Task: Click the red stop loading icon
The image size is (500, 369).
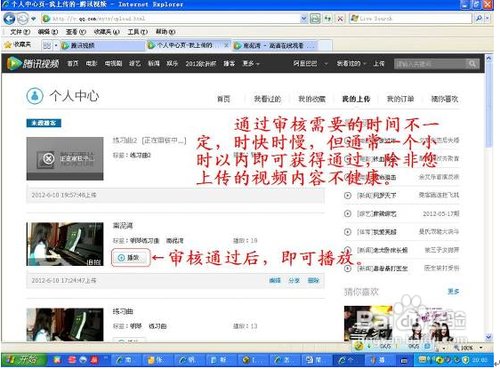Action: coord(340,19)
